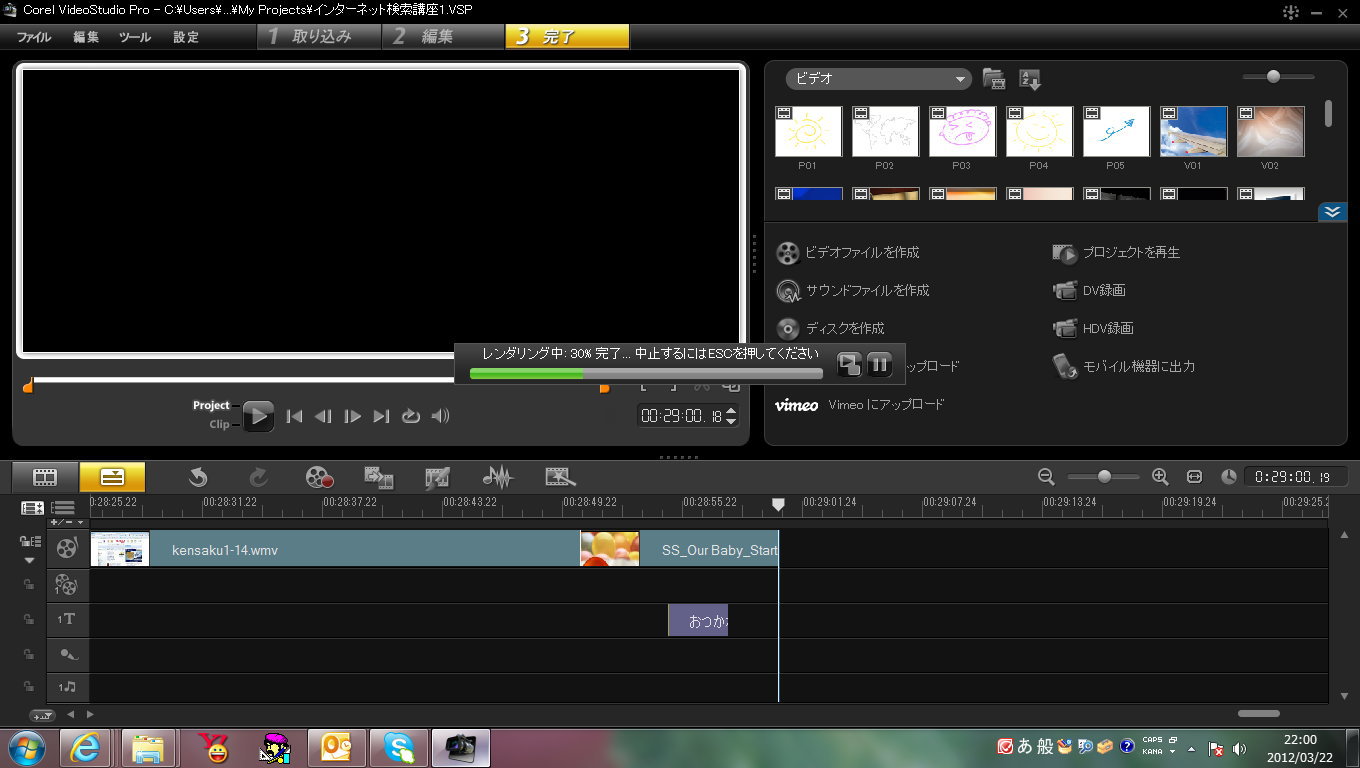Toggle preview playback during rendering
Screen dimensions: 1360x768
(x=849, y=364)
